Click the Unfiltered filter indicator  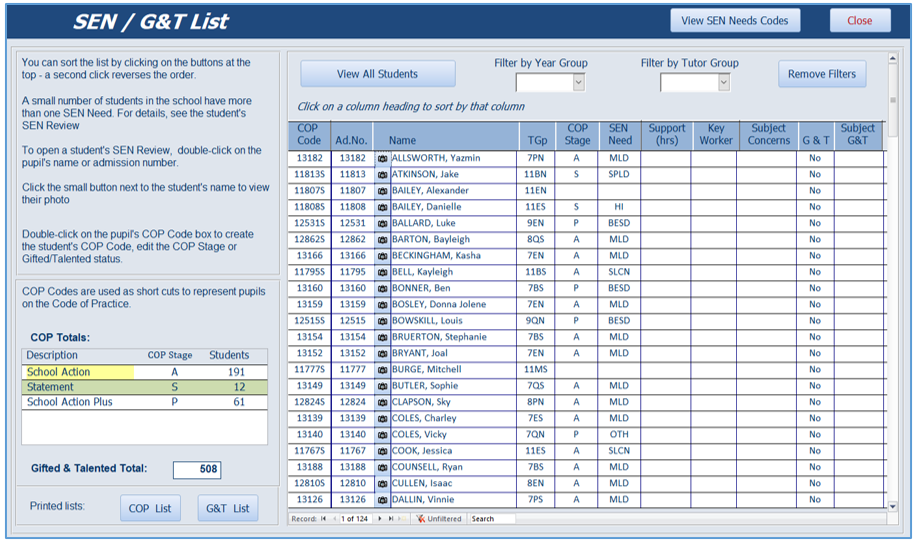point(439,519)
